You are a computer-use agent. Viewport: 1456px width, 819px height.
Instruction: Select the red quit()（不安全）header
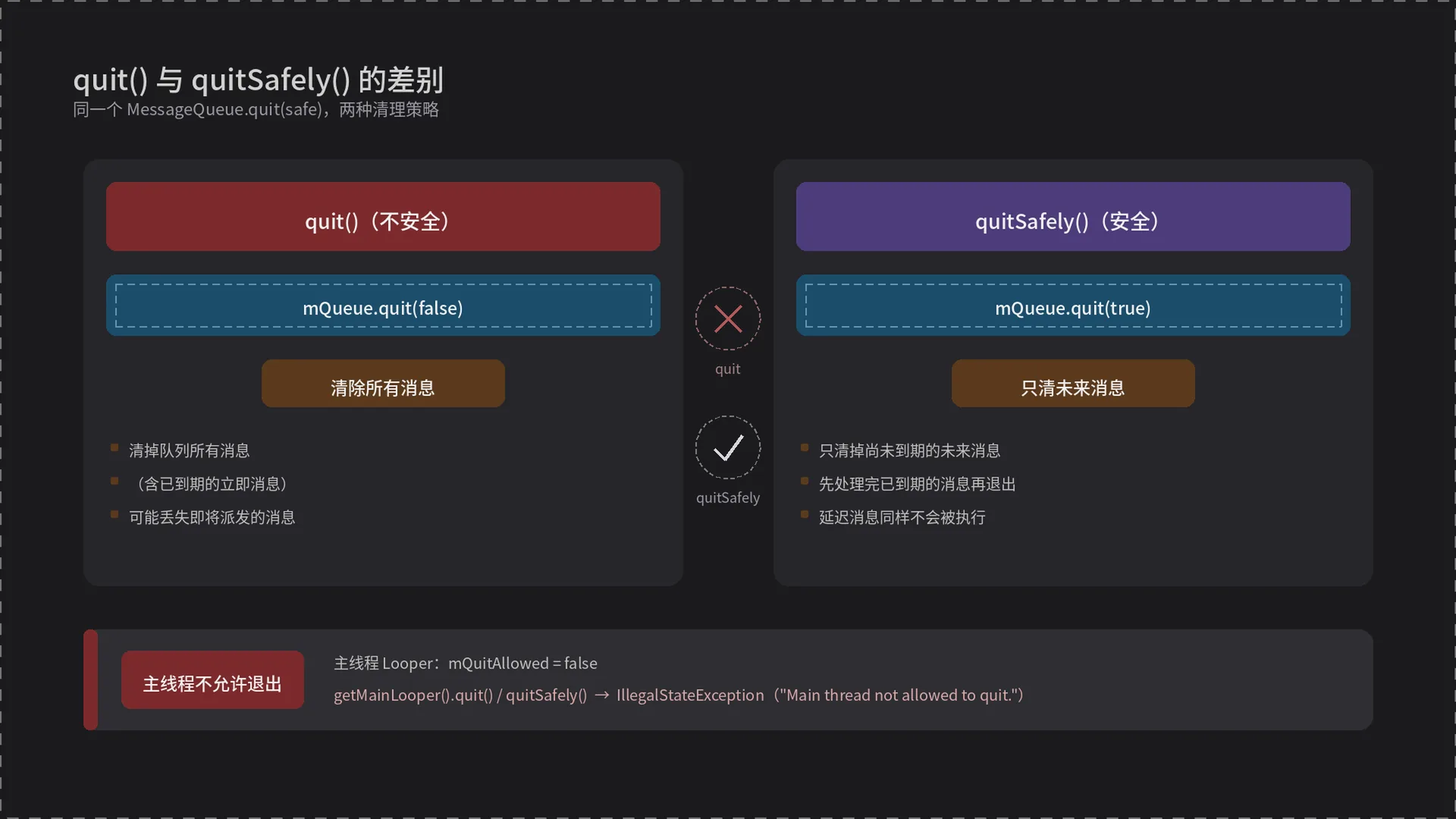coord(383,216)
